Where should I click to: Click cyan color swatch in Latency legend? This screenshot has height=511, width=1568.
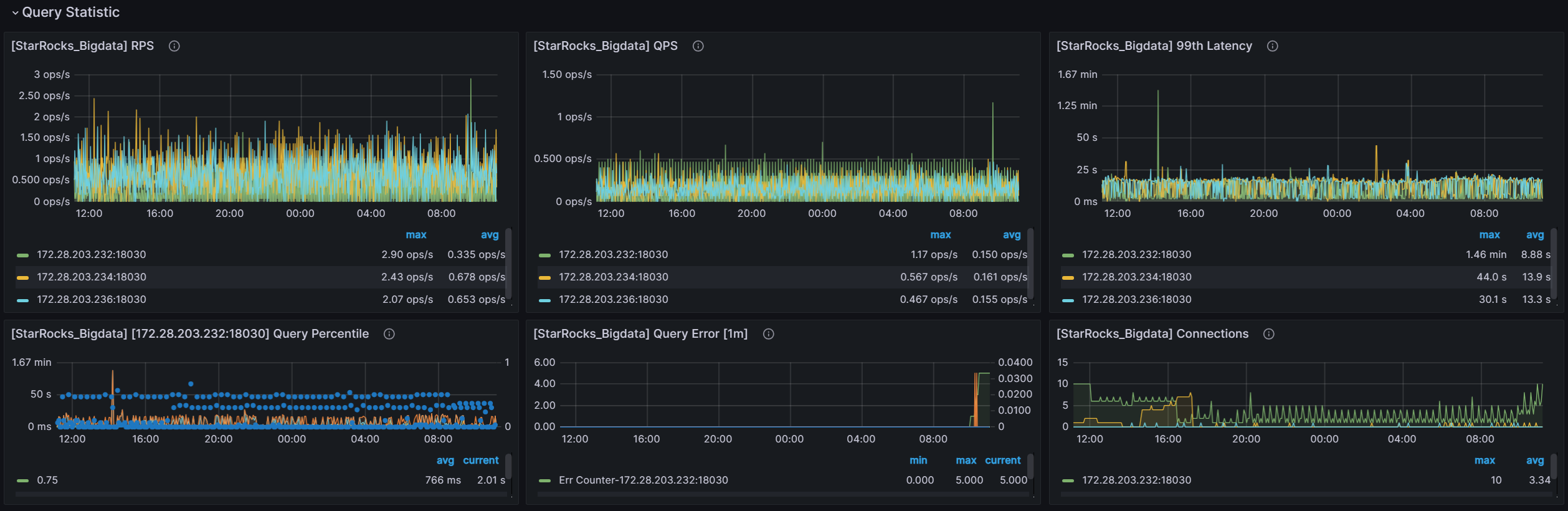coord(1068,300)
